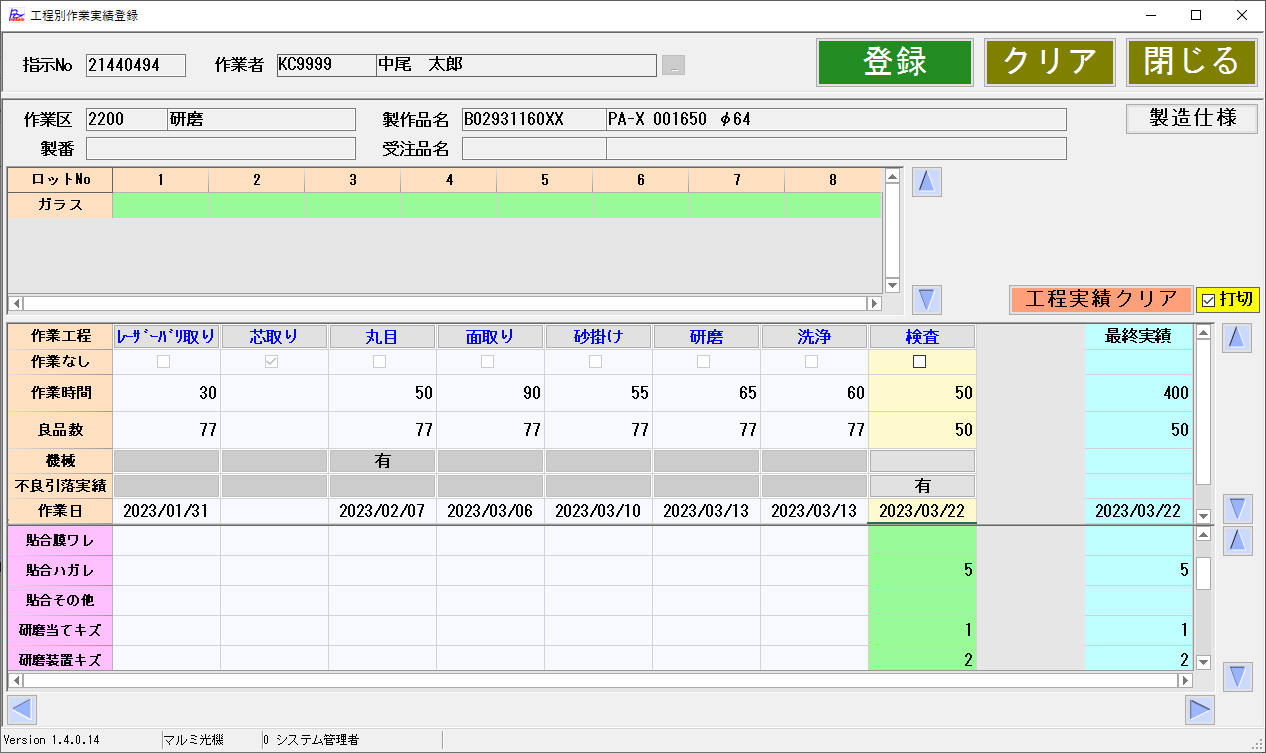Click the down arrow beside the lot table
1266x753 pixels.
click(927, 299)
